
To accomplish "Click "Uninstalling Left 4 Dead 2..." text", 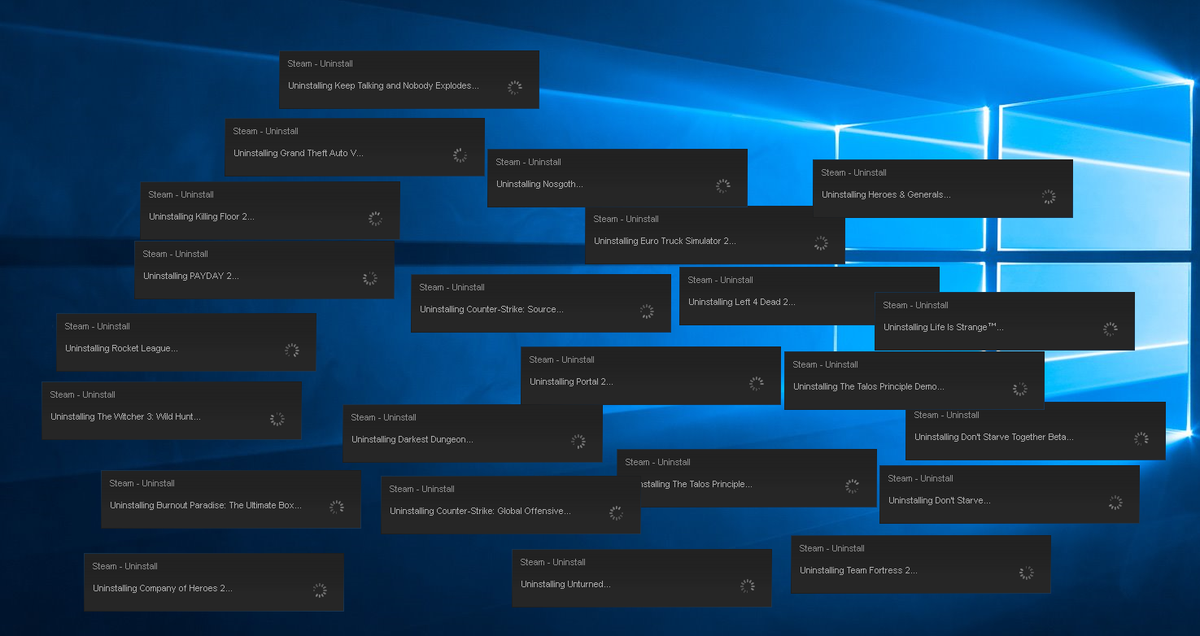I will point(741,302).
